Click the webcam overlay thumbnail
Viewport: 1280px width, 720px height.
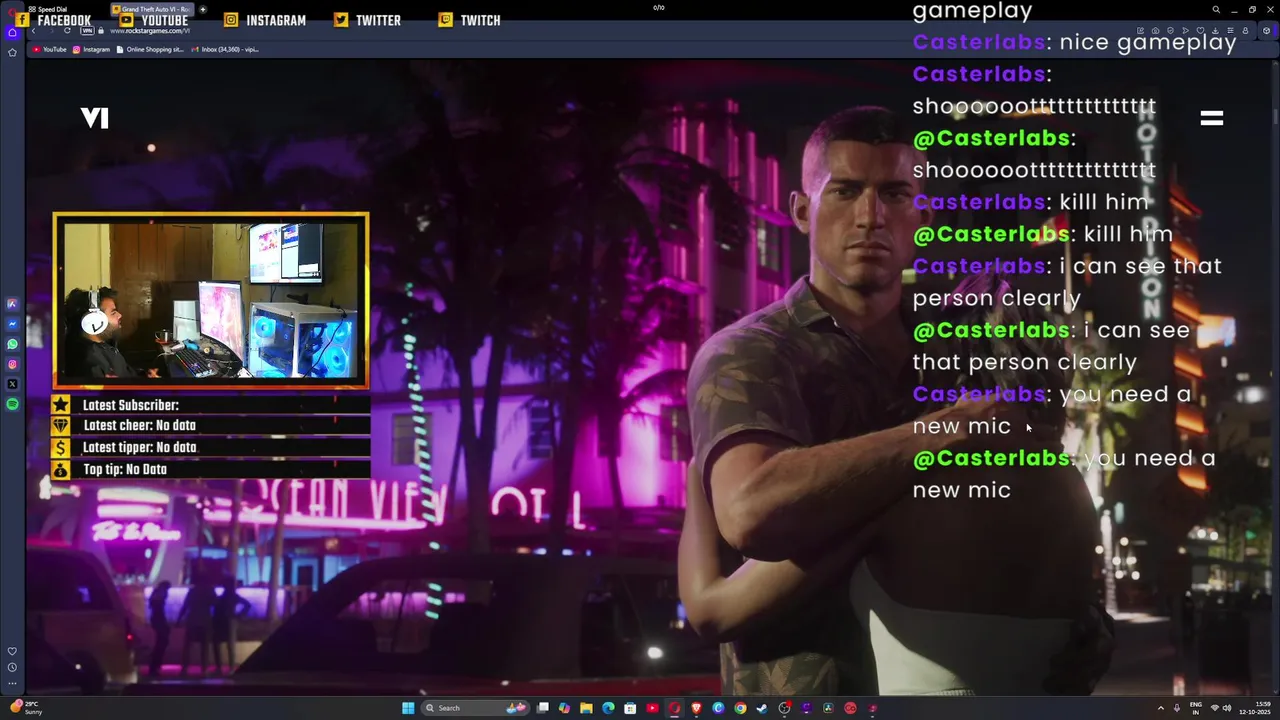(x=211, y=300)
